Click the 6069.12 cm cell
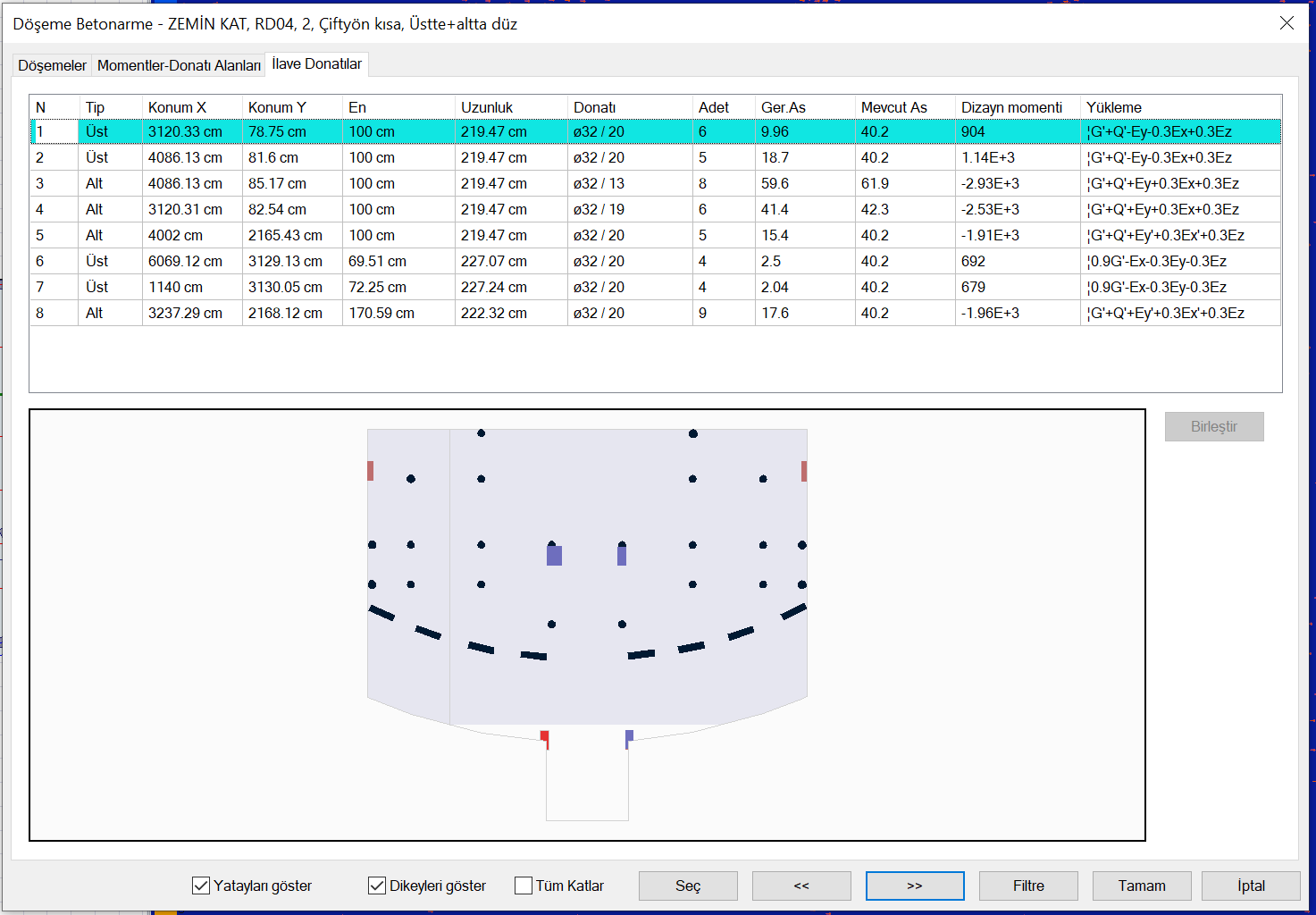The width and height of the screenshot is (1316, 915). click(x=192, y=261)
